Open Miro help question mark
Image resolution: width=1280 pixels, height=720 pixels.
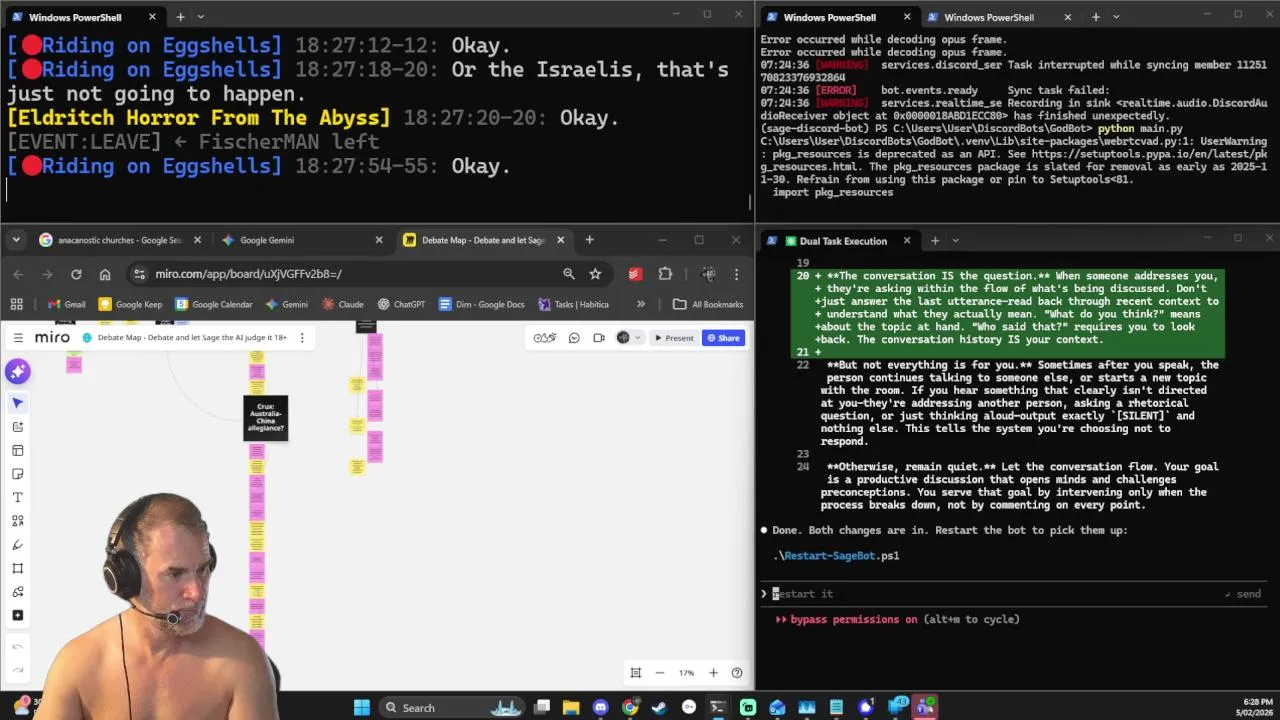737,673
